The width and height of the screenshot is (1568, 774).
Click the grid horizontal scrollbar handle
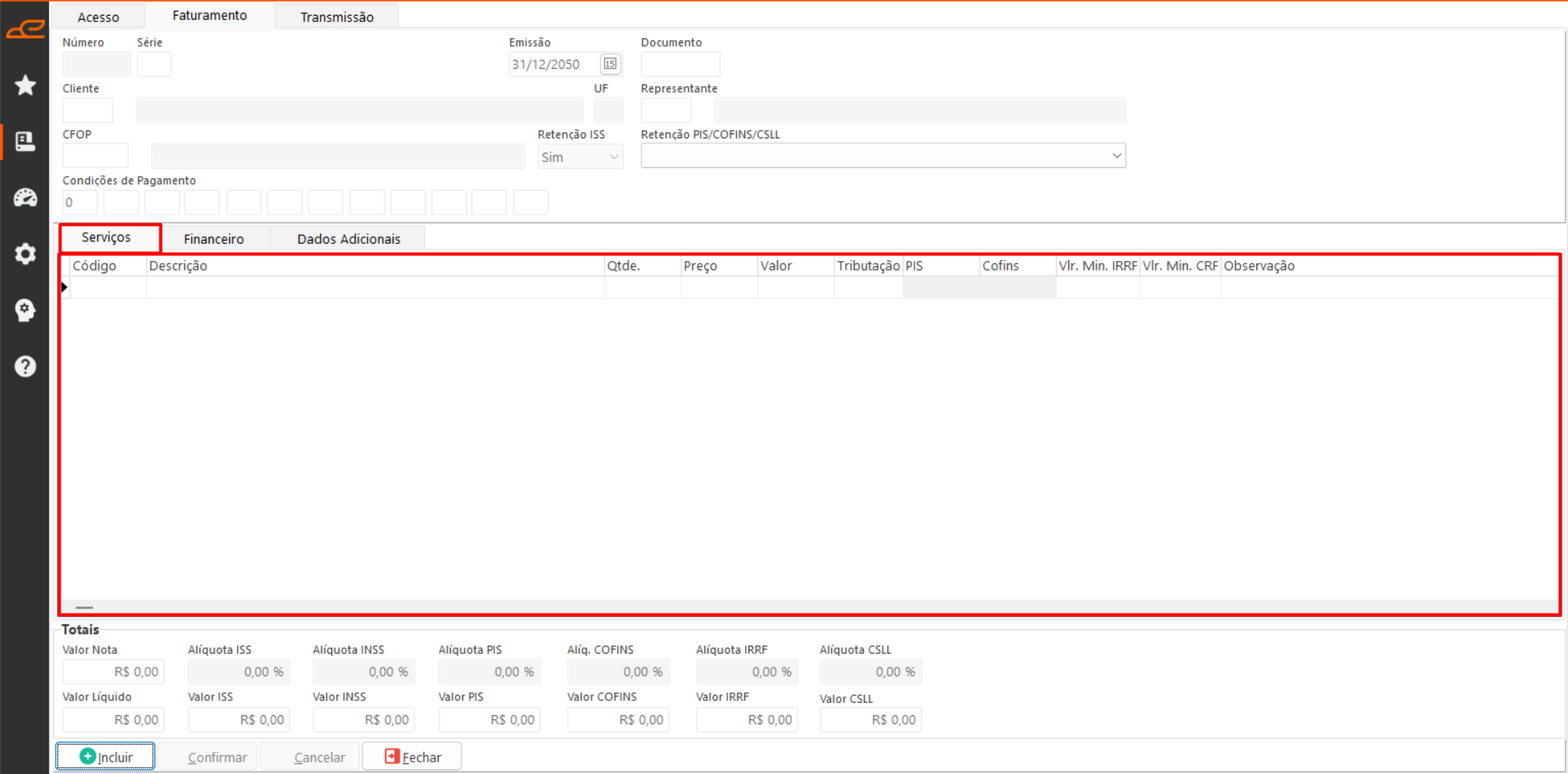pyautogui.click(x=83, y=607)
